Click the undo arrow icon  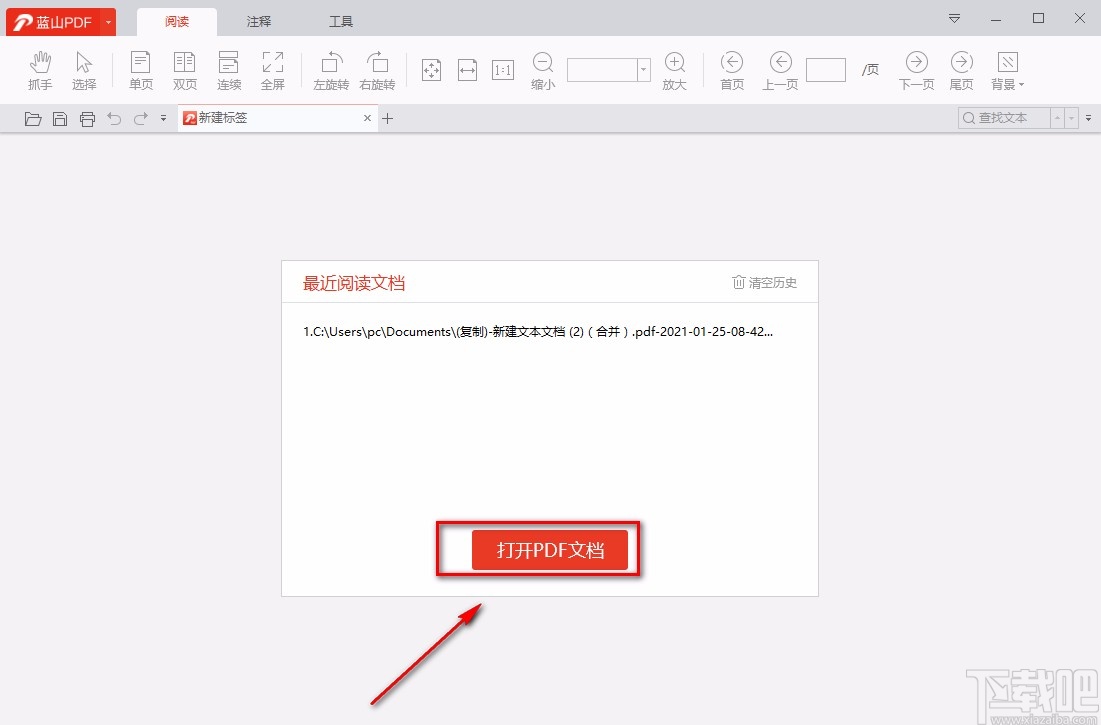click(114, 118)
